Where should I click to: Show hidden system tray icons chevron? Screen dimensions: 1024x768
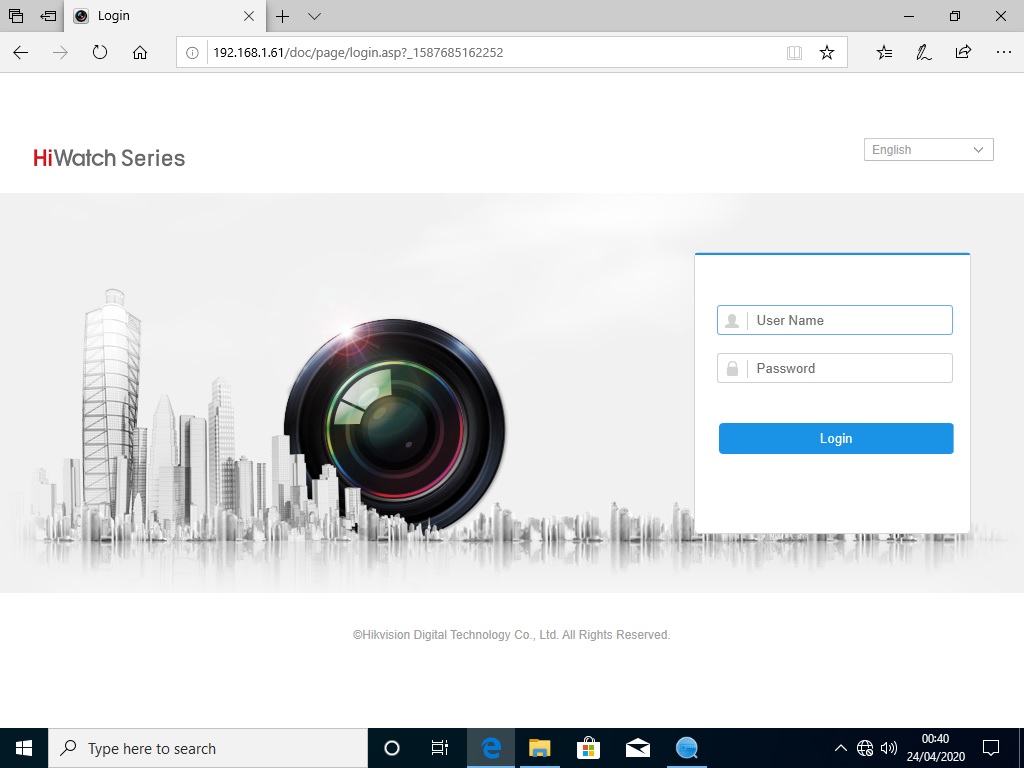coord(840,748)
